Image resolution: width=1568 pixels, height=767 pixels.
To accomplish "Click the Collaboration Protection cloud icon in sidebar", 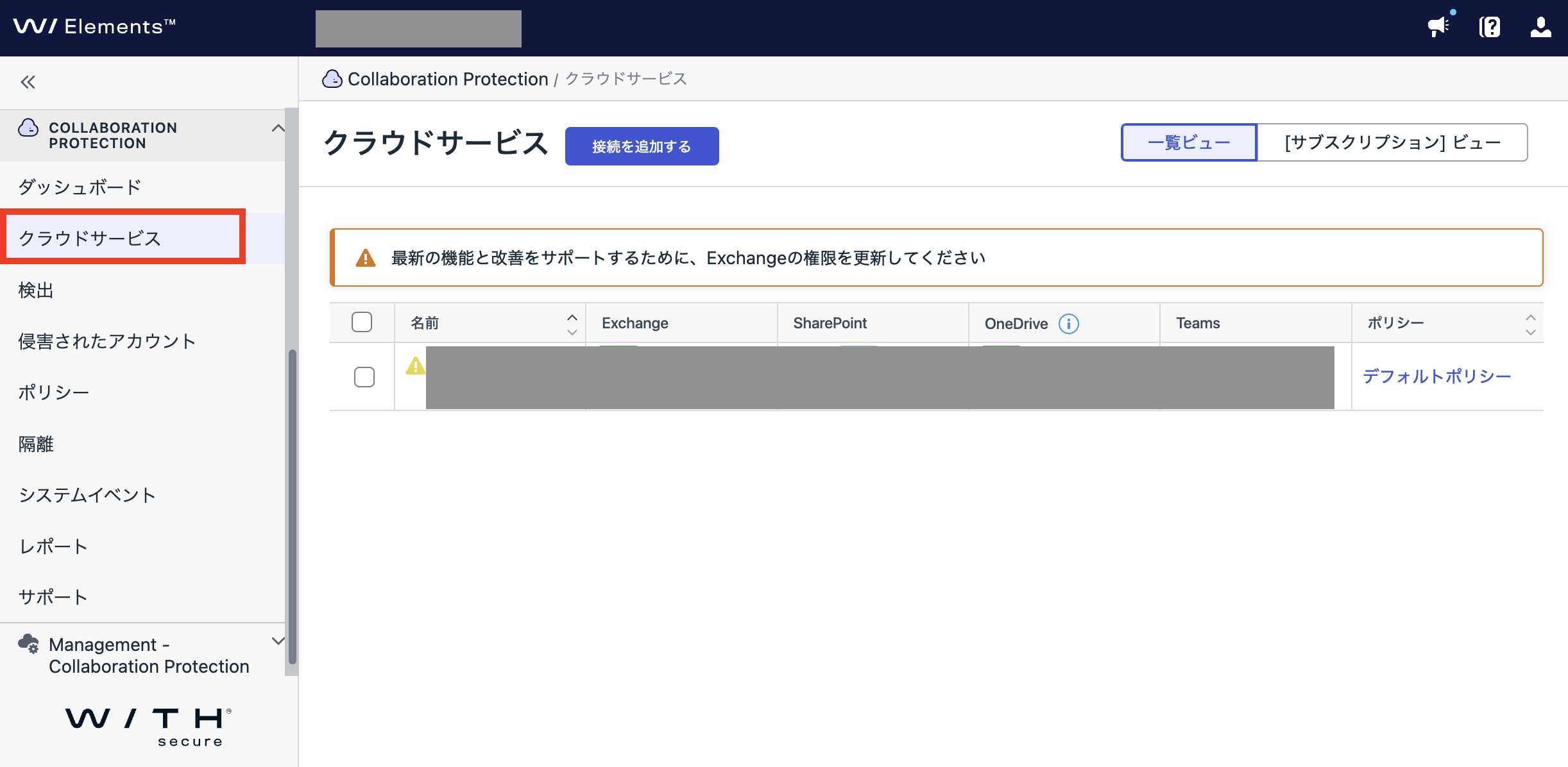I will (x=28, y=128).
